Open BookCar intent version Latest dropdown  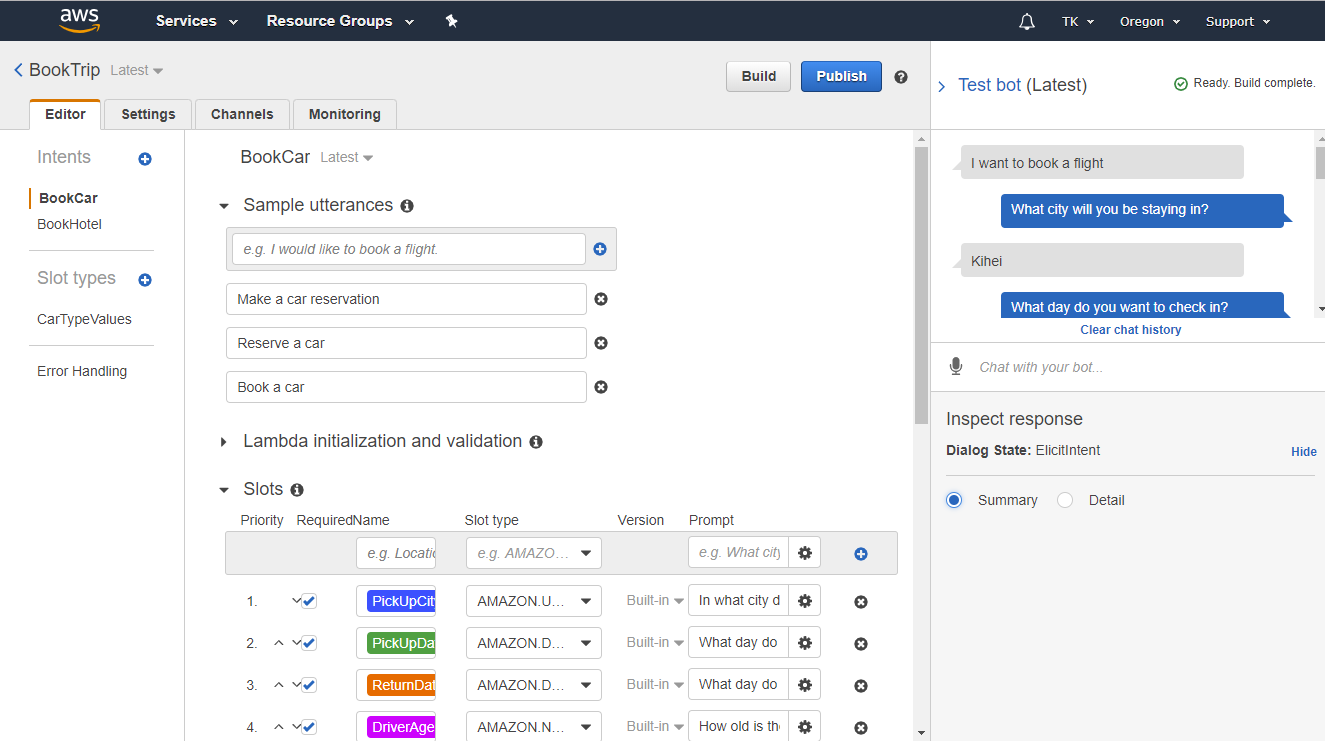347,158
